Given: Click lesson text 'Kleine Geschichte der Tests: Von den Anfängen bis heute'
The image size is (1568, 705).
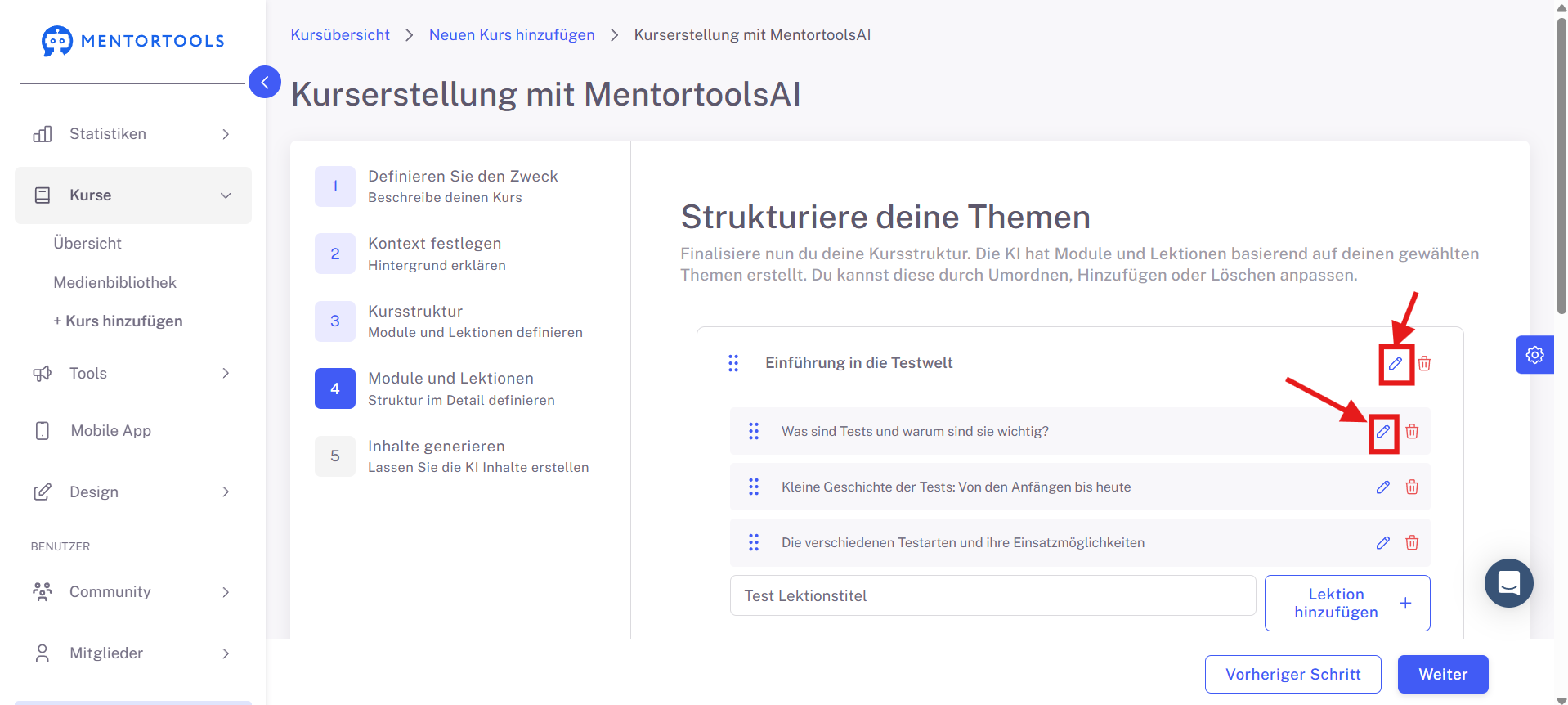Looking at the screenshot, I should (x=956, y=487).
